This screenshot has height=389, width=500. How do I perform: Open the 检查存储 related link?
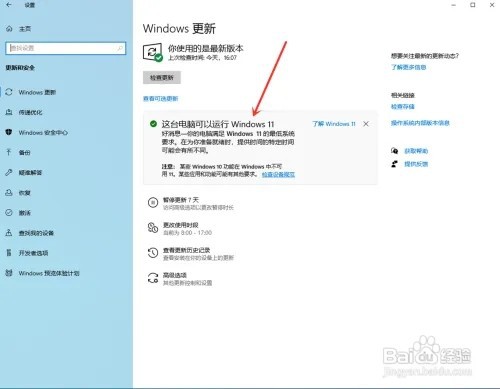click(x=403, y=107)
